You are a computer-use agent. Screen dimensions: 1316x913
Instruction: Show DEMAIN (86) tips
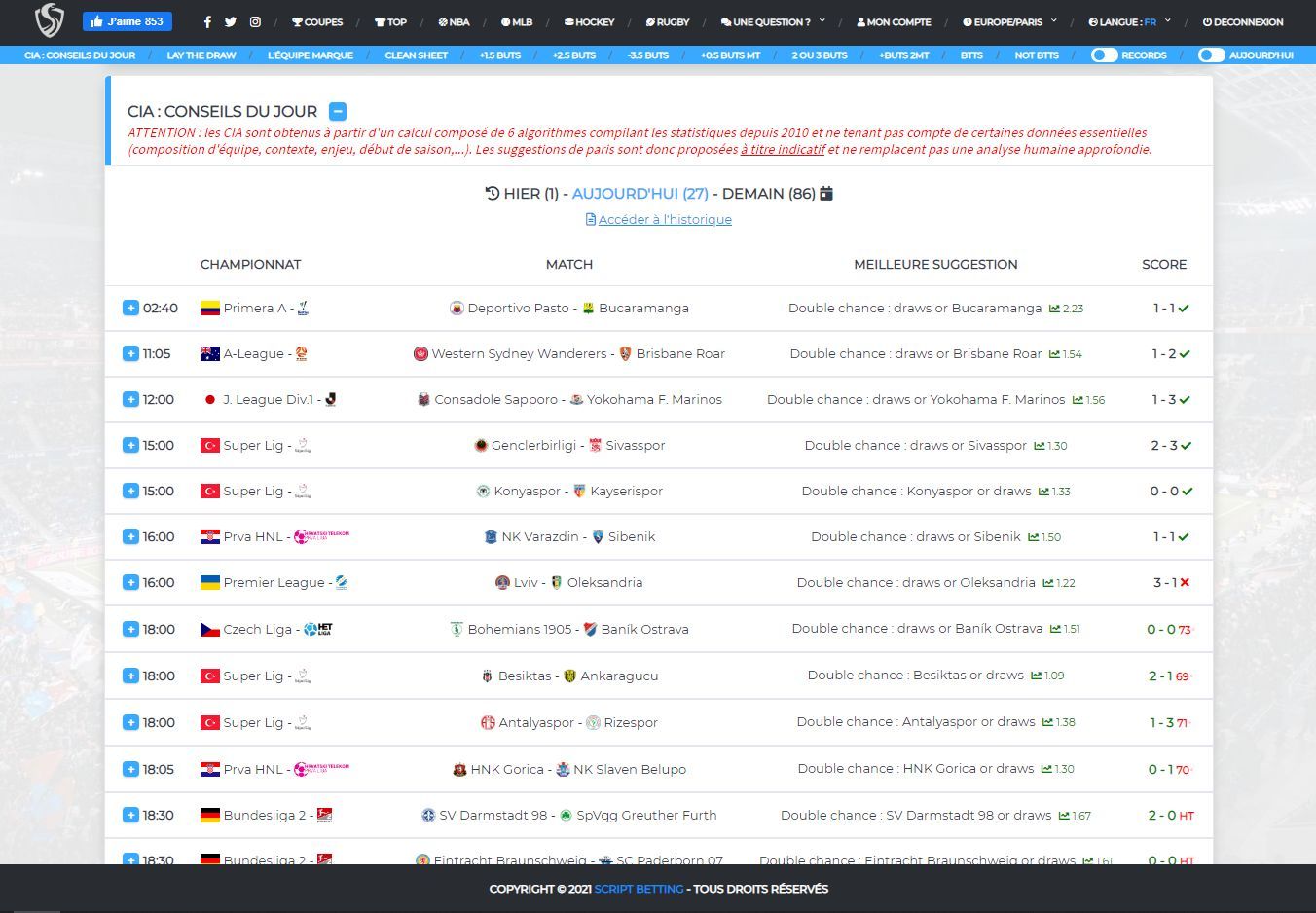(x=769, y=194)
